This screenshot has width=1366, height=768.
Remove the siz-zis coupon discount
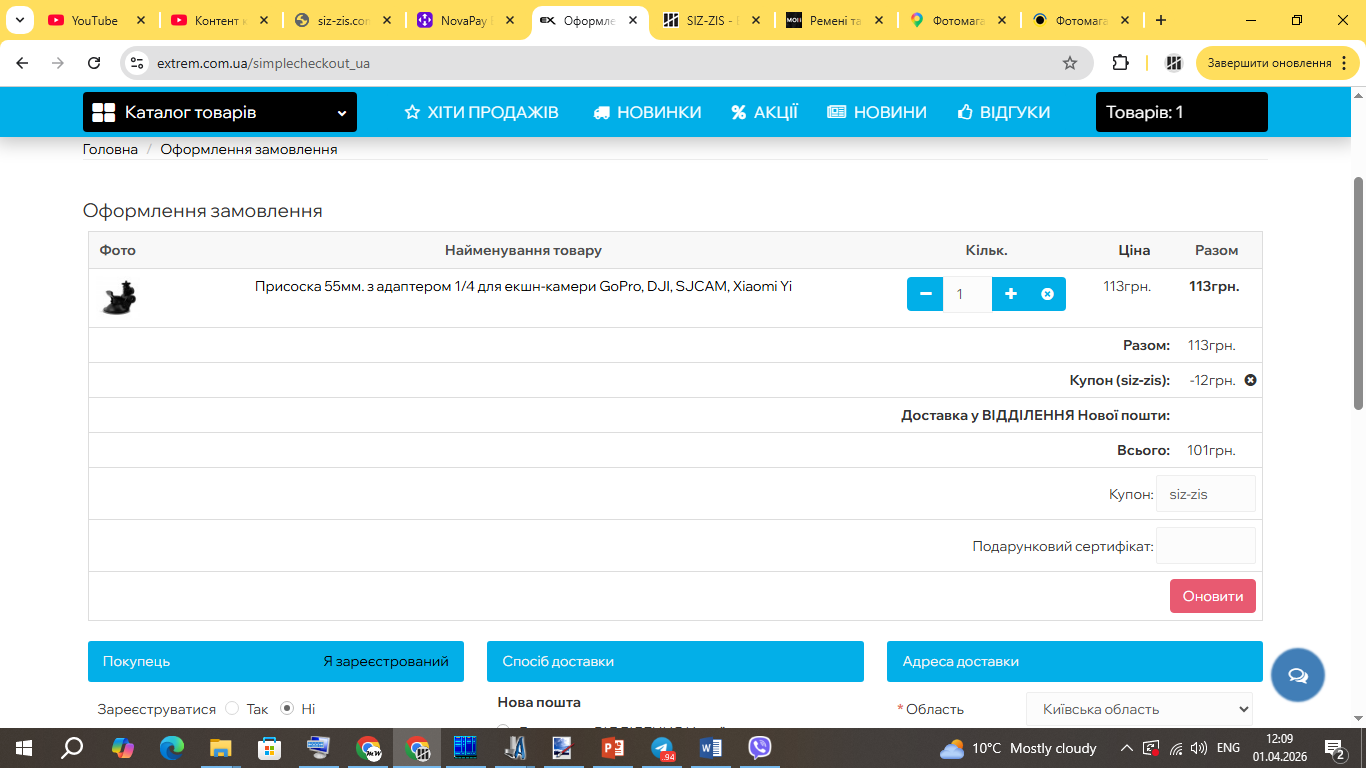click(1250, 380)
